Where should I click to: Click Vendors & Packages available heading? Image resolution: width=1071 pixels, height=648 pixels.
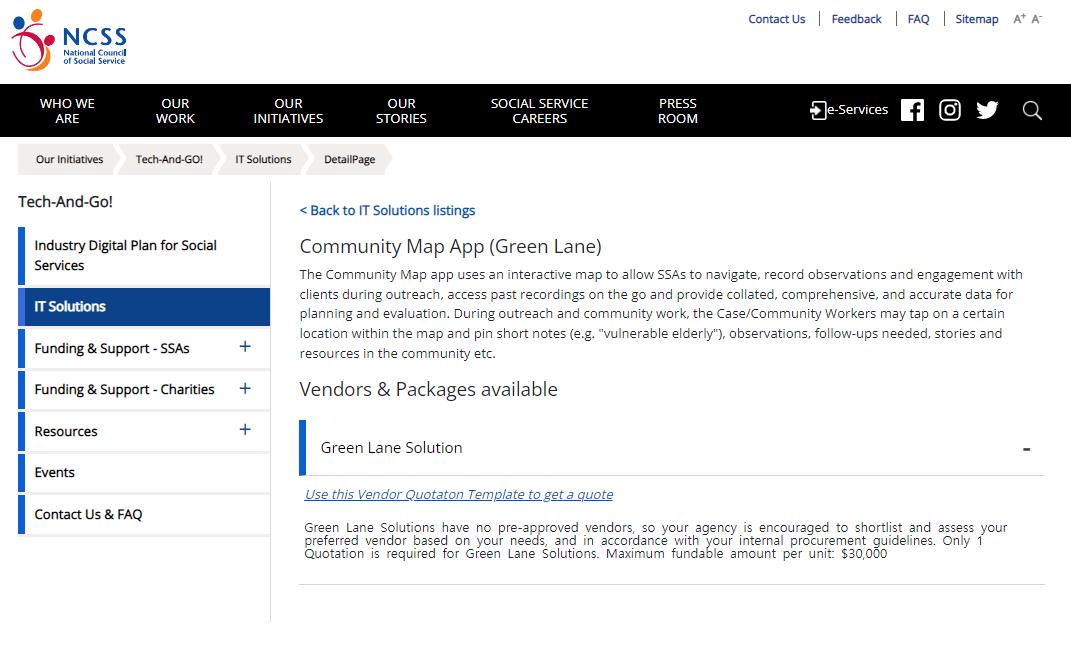428,389
